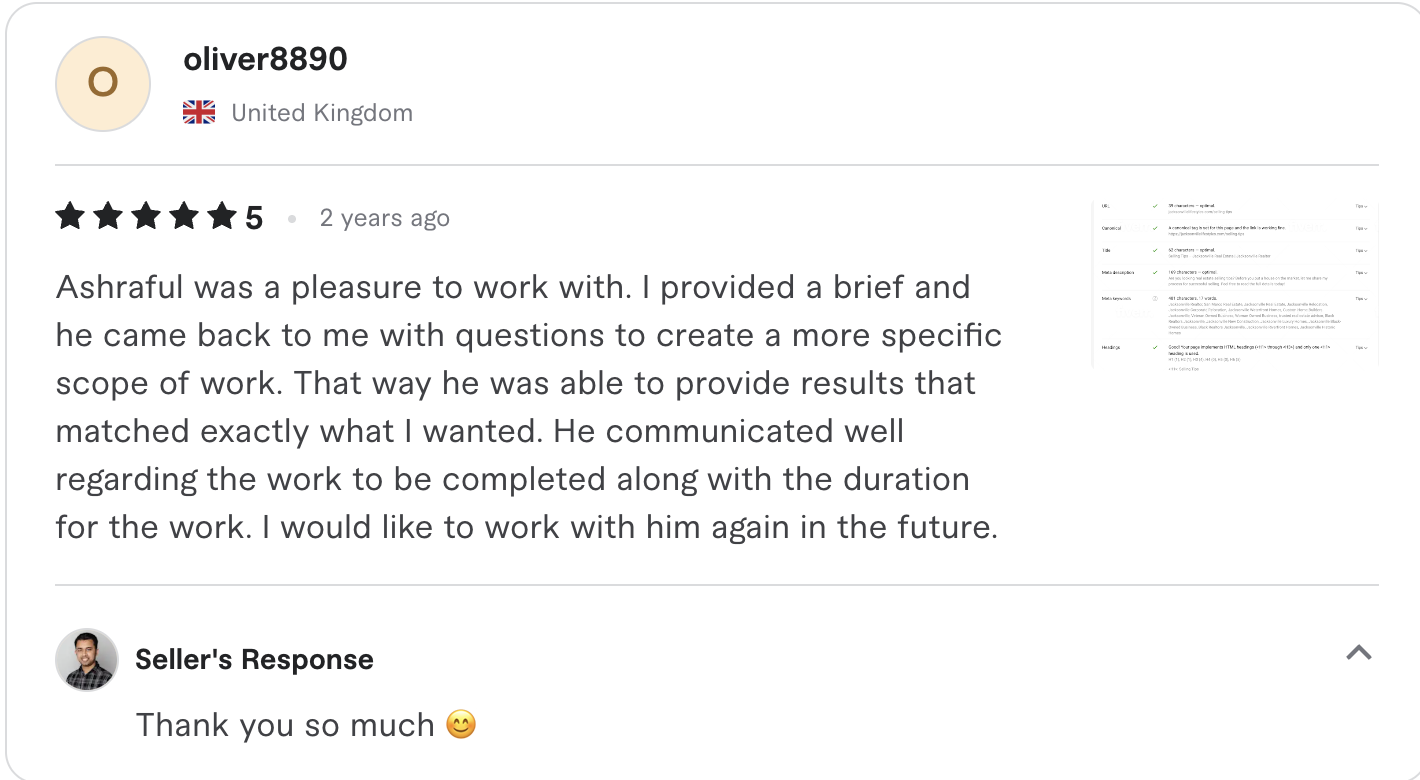This screenshot has width=1420, height=780.
Task: Click the smiling emoji in the seller's reply
Action: point(461,723)
